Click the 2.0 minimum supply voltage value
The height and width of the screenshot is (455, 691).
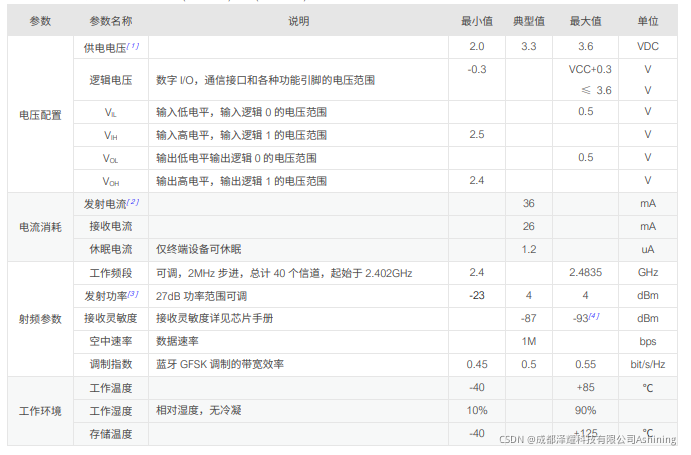tap(476, 46)
